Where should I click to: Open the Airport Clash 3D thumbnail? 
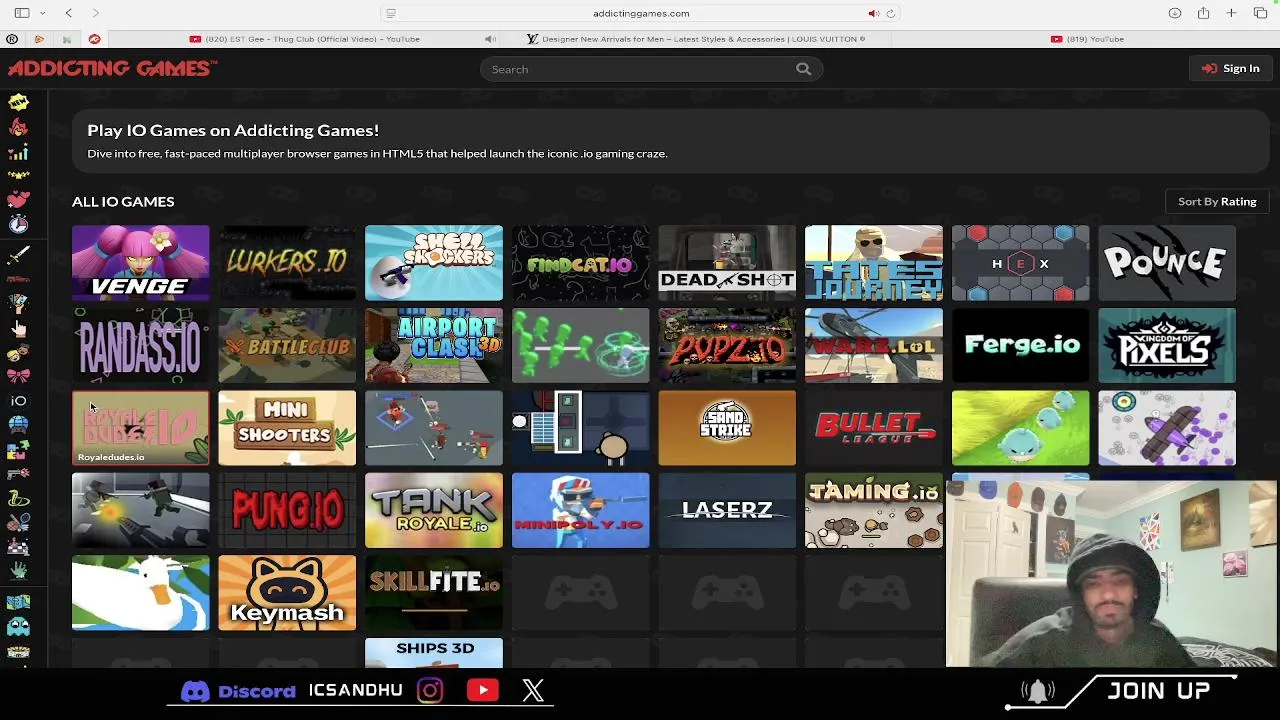(x=434, y=346)
